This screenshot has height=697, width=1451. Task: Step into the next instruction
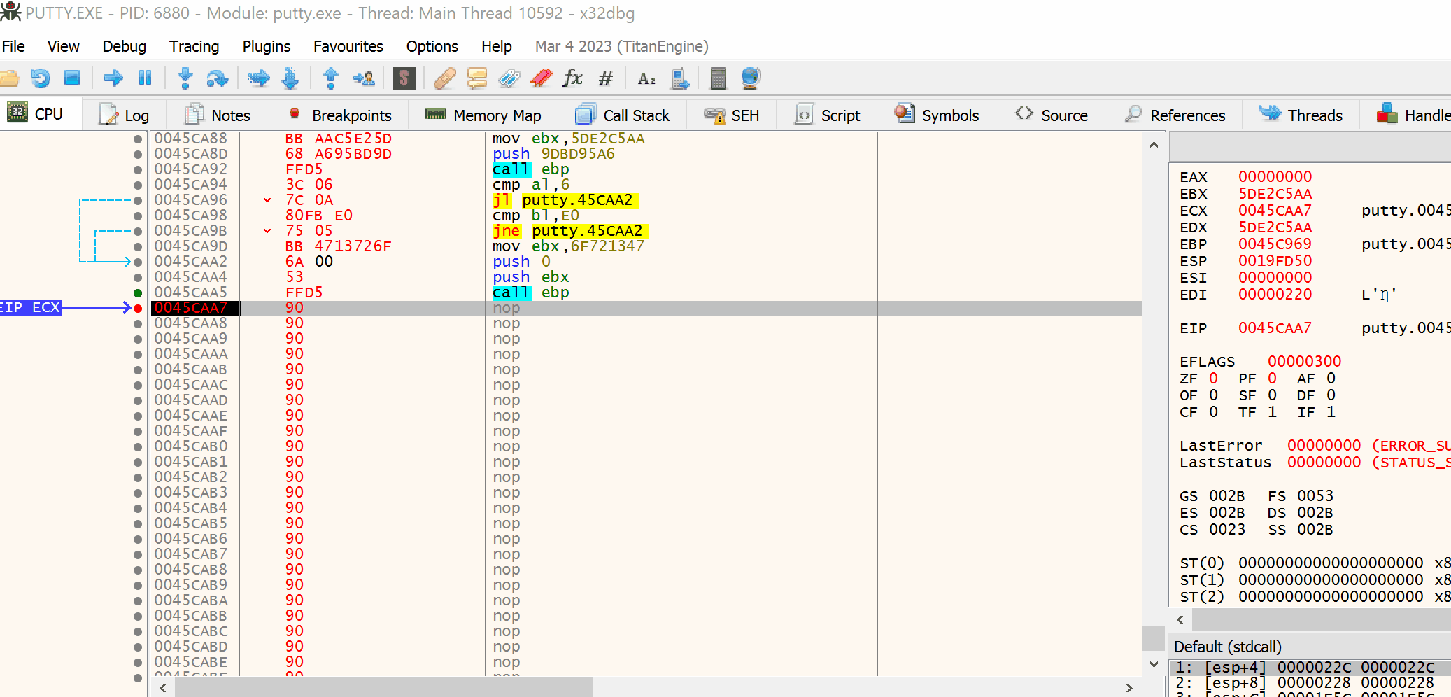click(186, 78)
